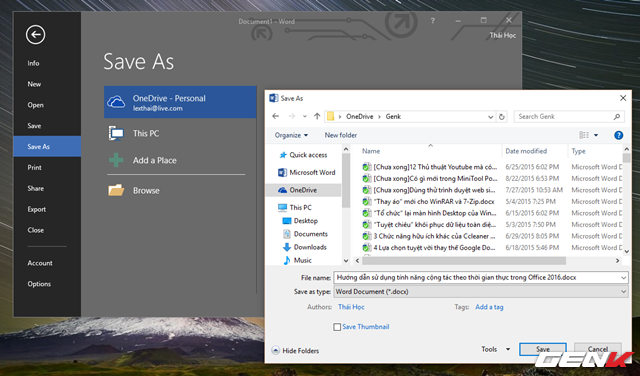Click navigation pane scrollbar down arrow
This screenshot has height=376, width=640.
346,260
